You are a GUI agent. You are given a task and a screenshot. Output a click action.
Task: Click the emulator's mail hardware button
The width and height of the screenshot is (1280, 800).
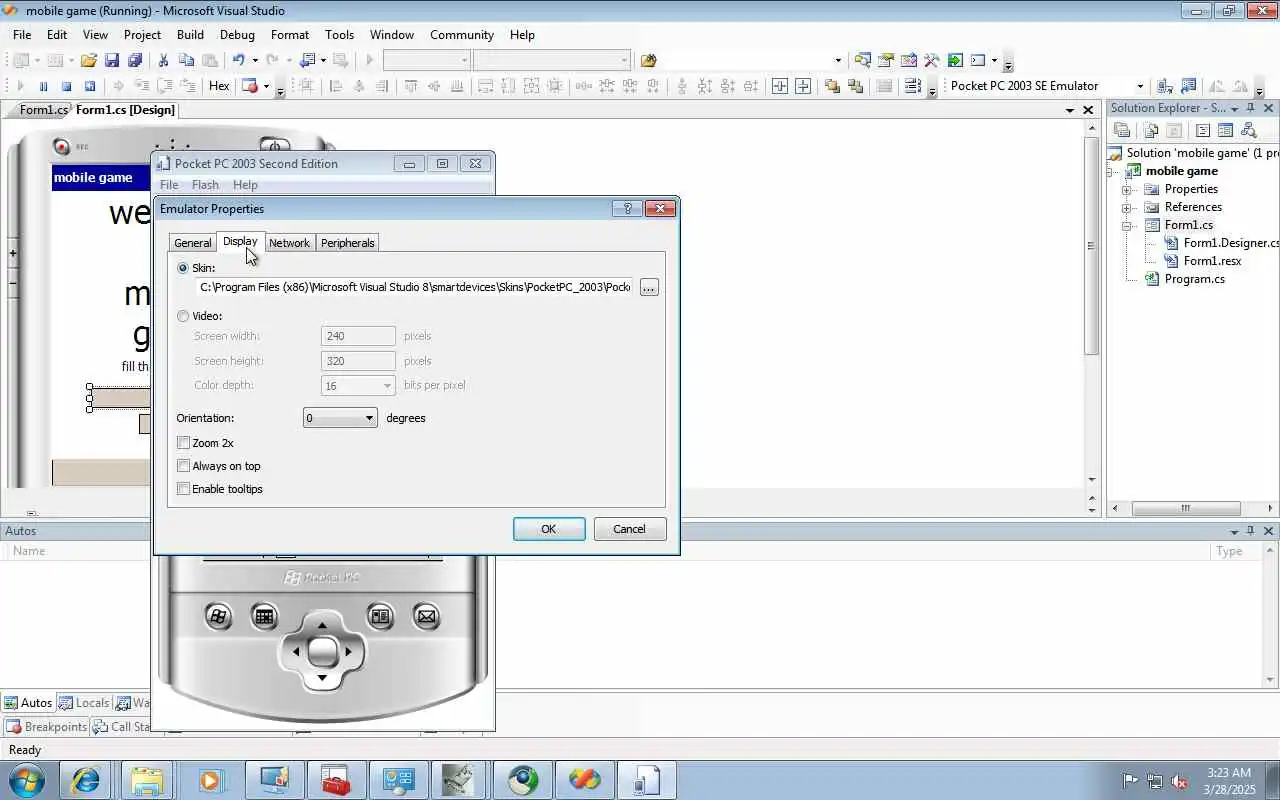click(426, 616)
